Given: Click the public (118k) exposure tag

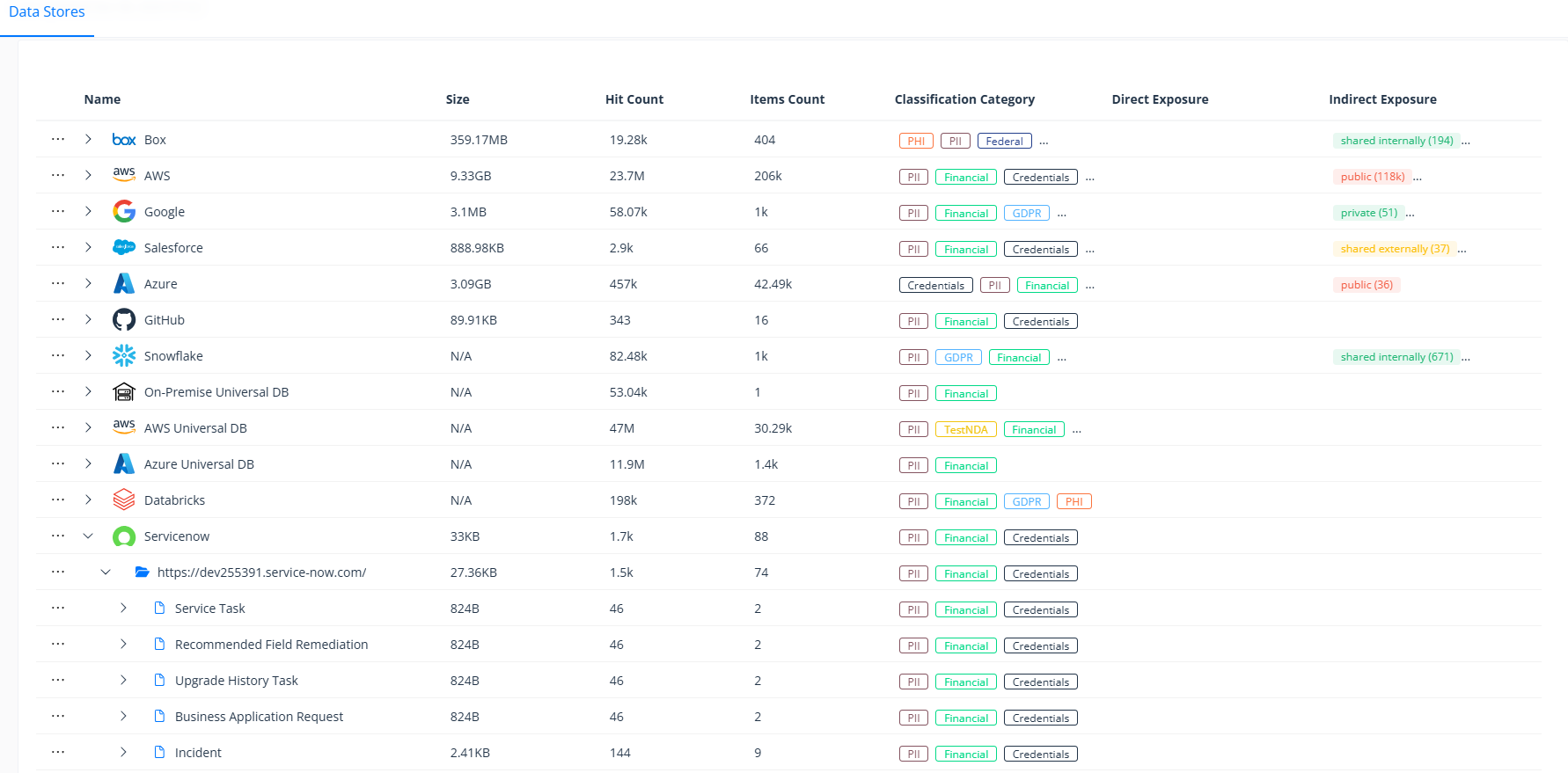Looking at the screenshot, I should pyautogui.click(x=1373, y=177).
